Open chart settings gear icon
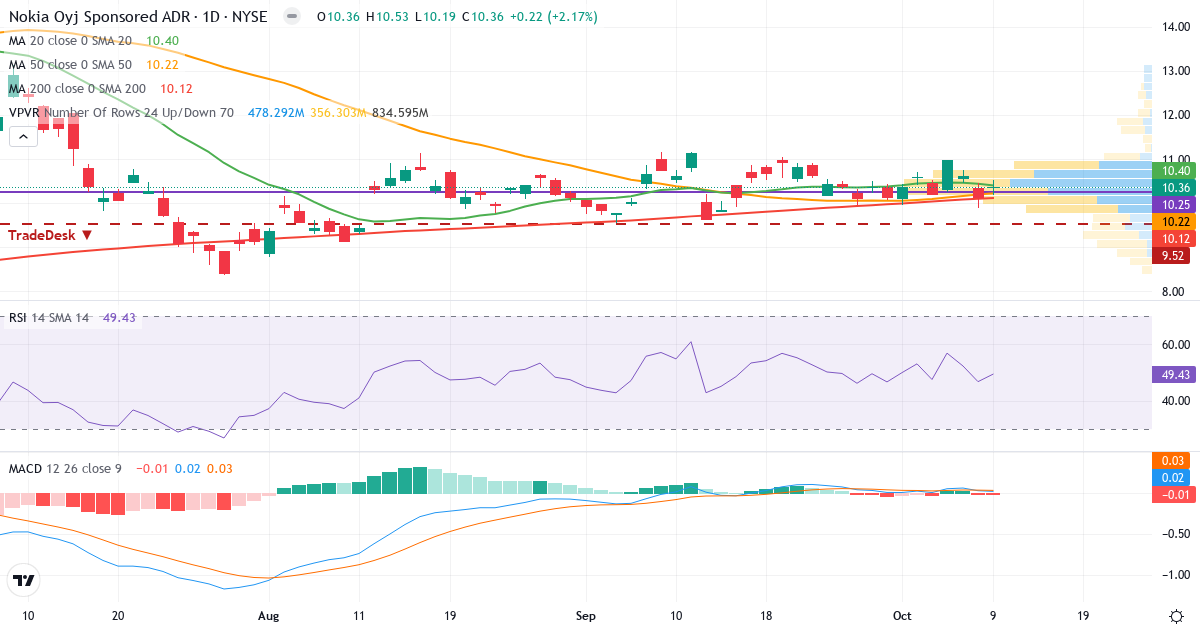Image resolution: width=1200 pixels, height=630 pixels. (1176, 615)
